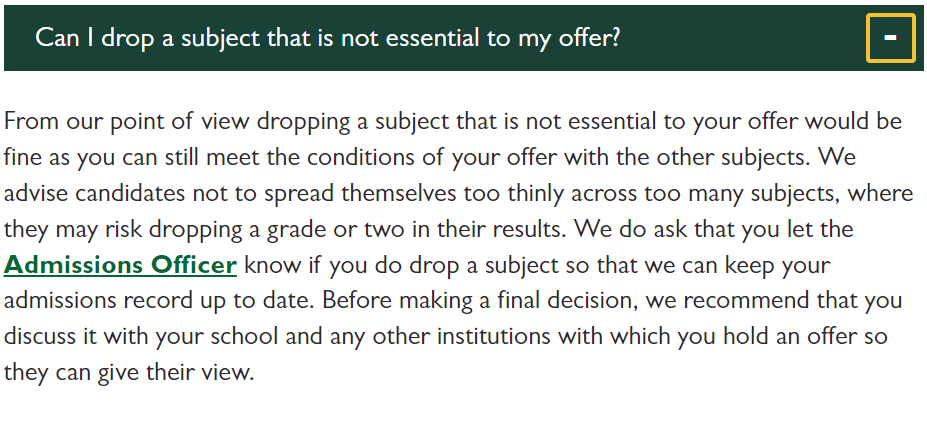The height and width of the screenshot is (430, 927).
Task: Click the dark green accordion header bar
Action: 464,38
